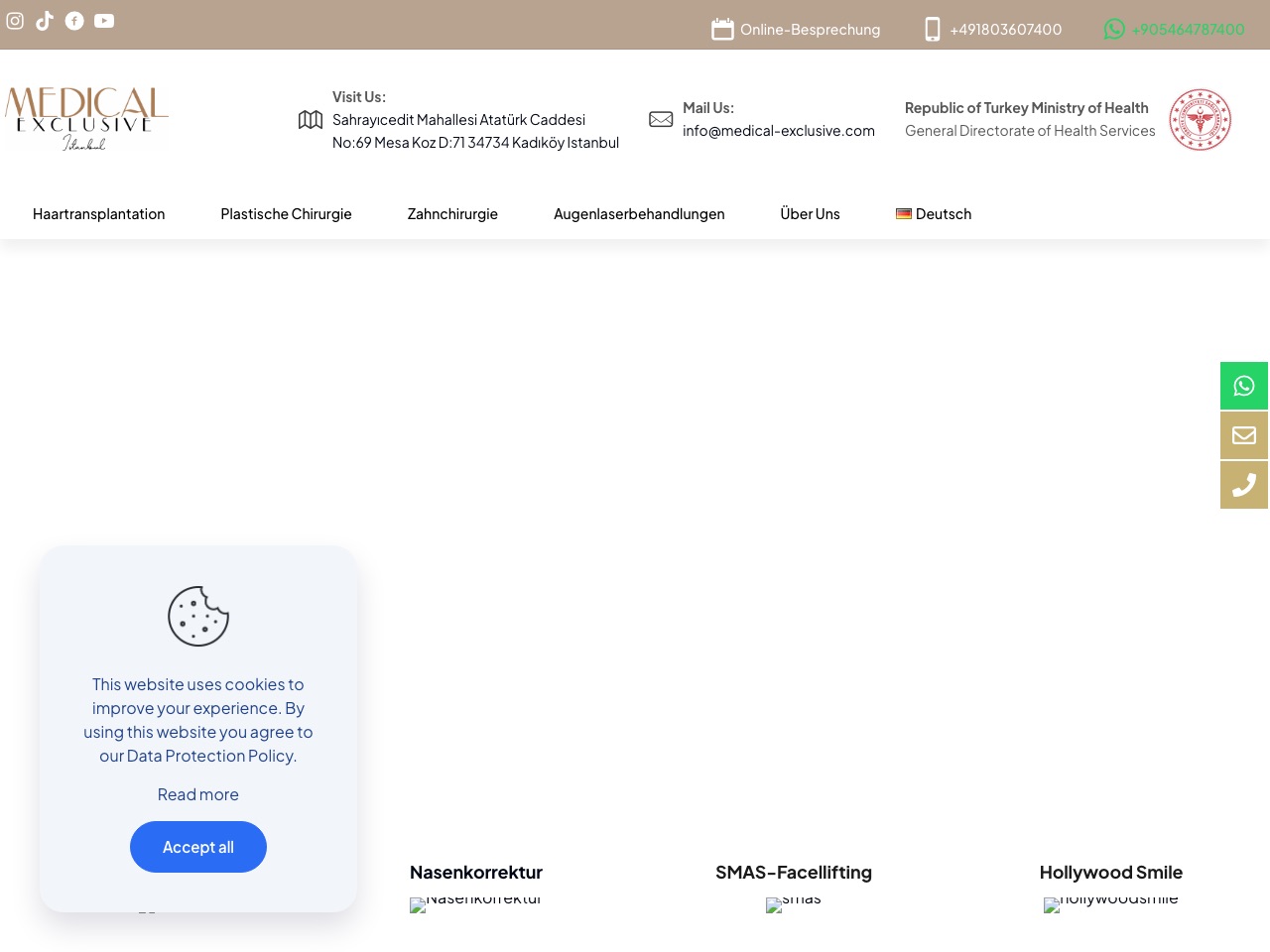1270x952 pixels.
Task: Click the Ministry of Health seal emblem
Action: click(1201, 120)
